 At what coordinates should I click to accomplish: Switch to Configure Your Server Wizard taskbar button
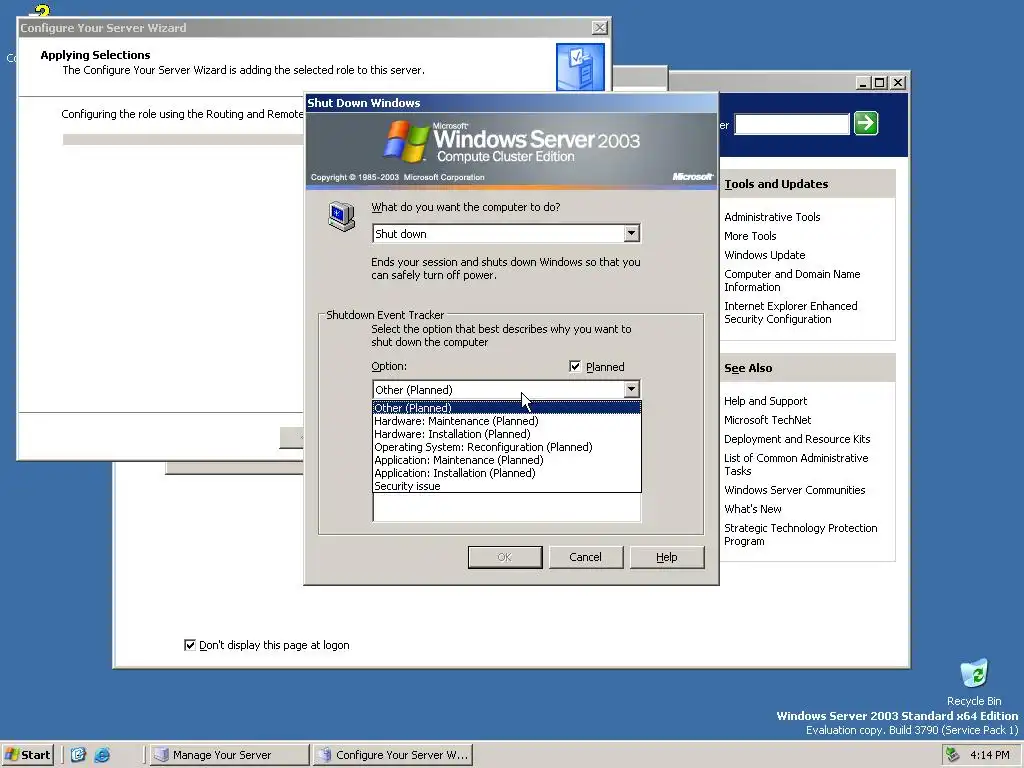pyautogui.click(x=393, y=755)
